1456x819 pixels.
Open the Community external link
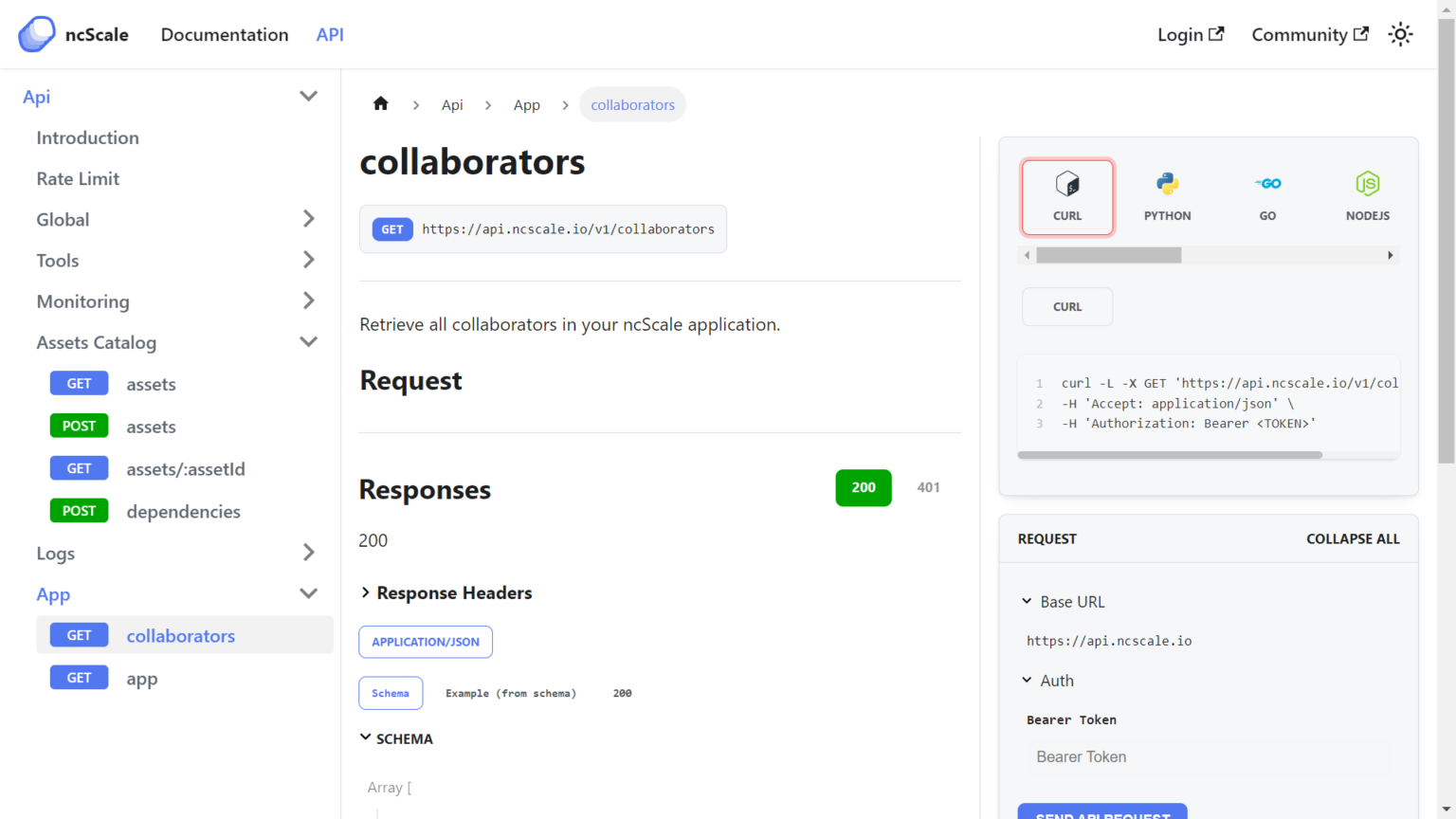click(x=1309, y=34)
